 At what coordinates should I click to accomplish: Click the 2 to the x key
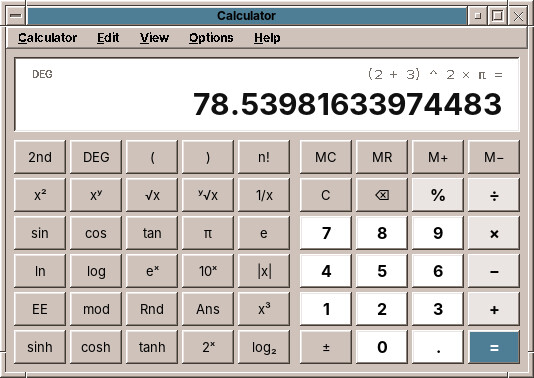pyautogui.click(x=208, y=347)
